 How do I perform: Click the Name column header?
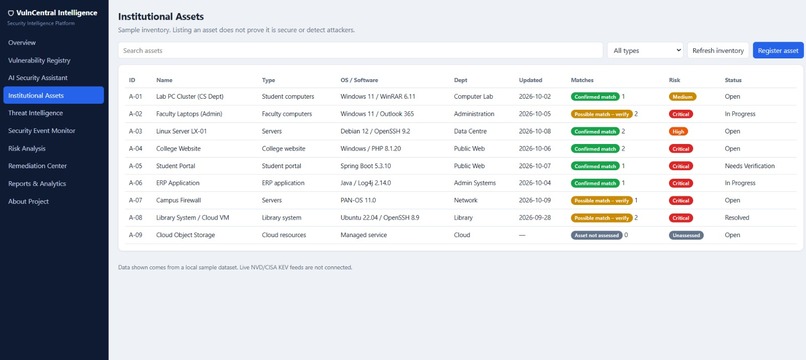click(x=164, y=80)
